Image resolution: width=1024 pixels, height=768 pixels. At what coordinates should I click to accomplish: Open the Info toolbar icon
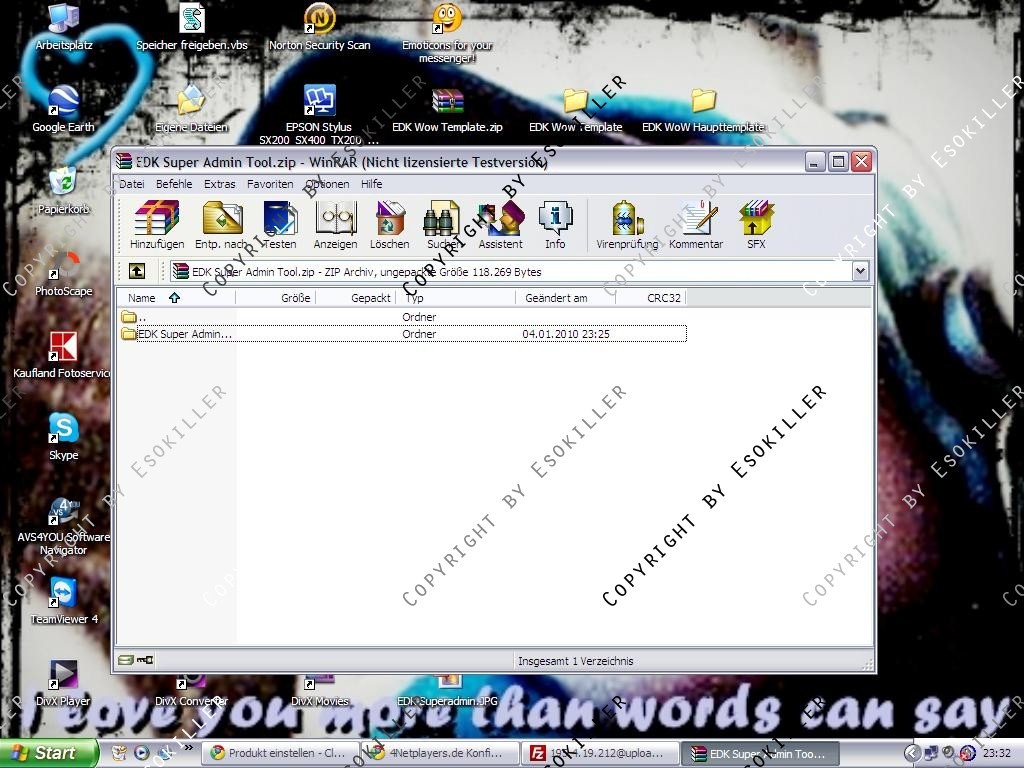(555, 225)
